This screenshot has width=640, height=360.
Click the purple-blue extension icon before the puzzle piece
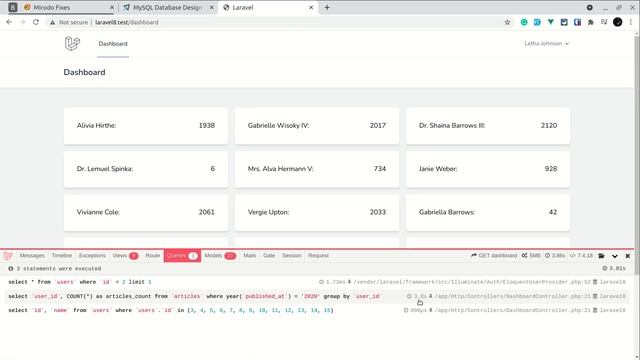click(x=577, y=22)
